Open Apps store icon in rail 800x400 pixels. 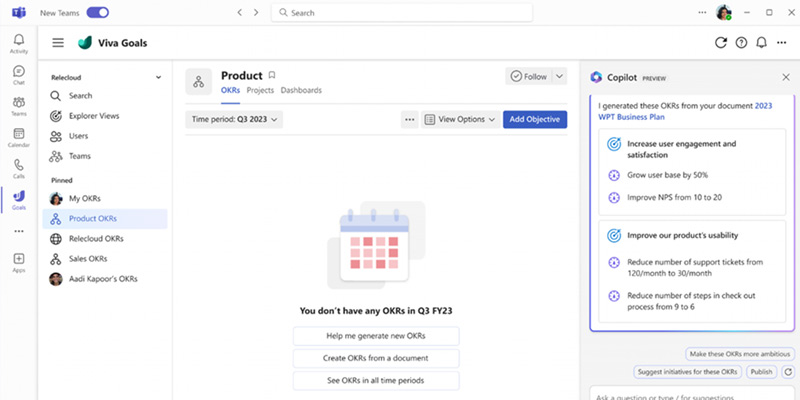19,263
